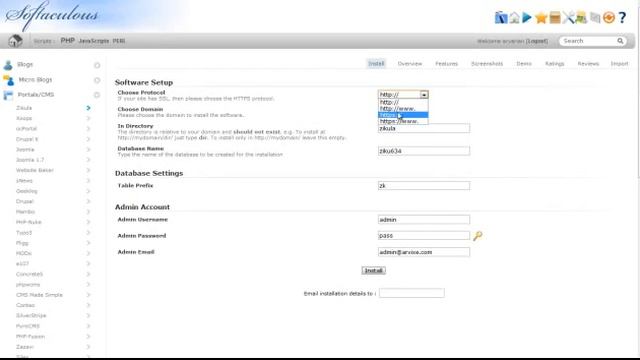The width and height of the screenshot is (640, 360).
Task: Click the blue control panel icon in header
Action: [501, 18]
